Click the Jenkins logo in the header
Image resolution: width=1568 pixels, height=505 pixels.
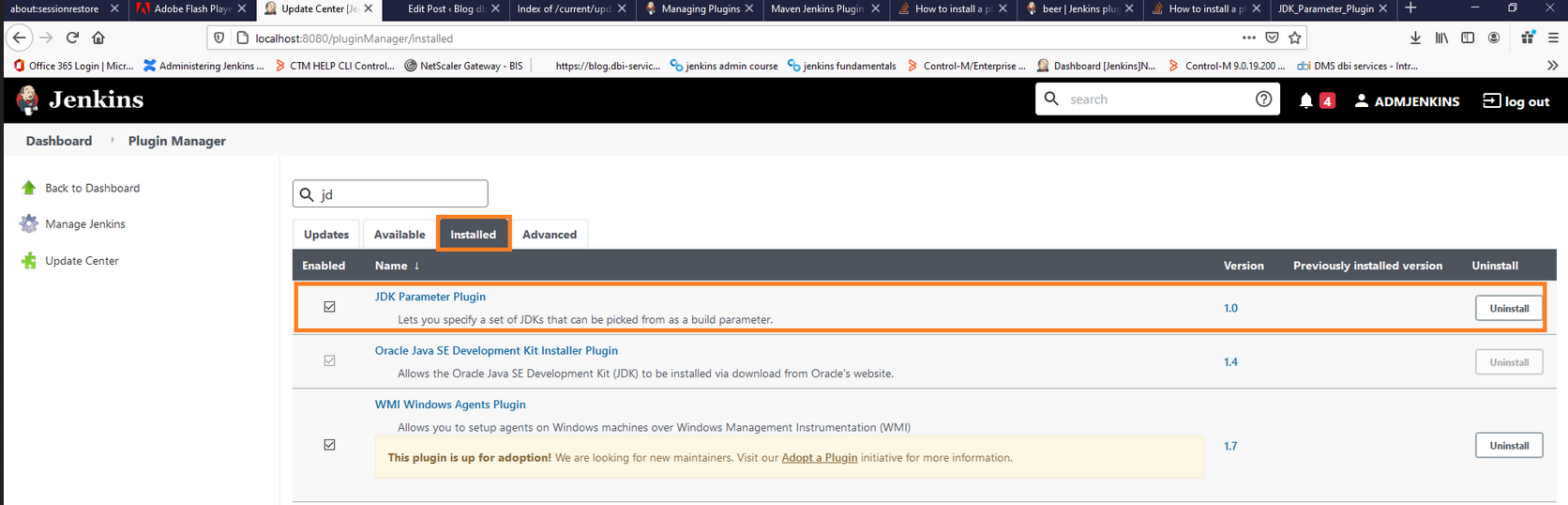[80, 99]
